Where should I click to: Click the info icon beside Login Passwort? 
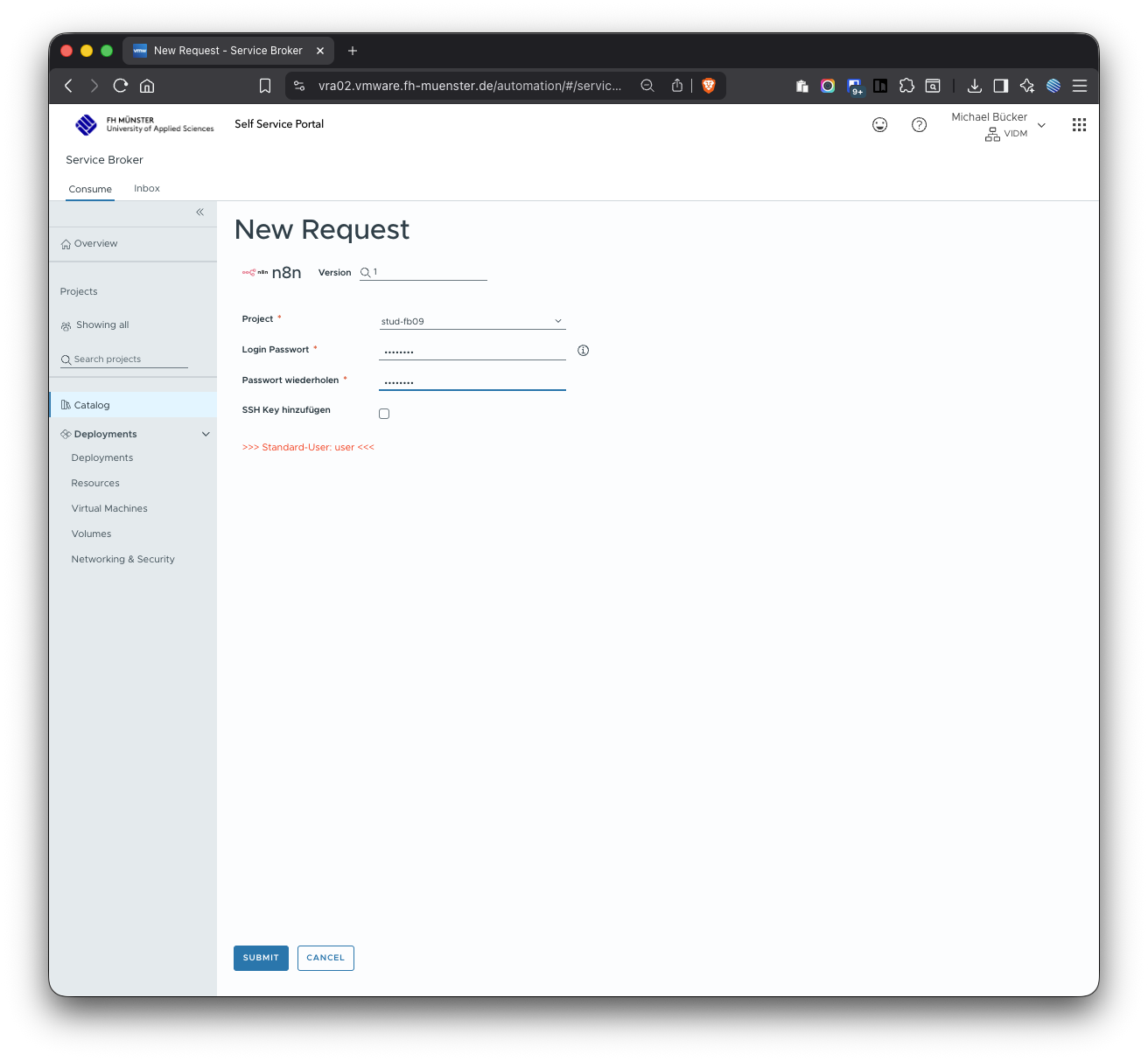pyautogui.click(x=584, y=351)
